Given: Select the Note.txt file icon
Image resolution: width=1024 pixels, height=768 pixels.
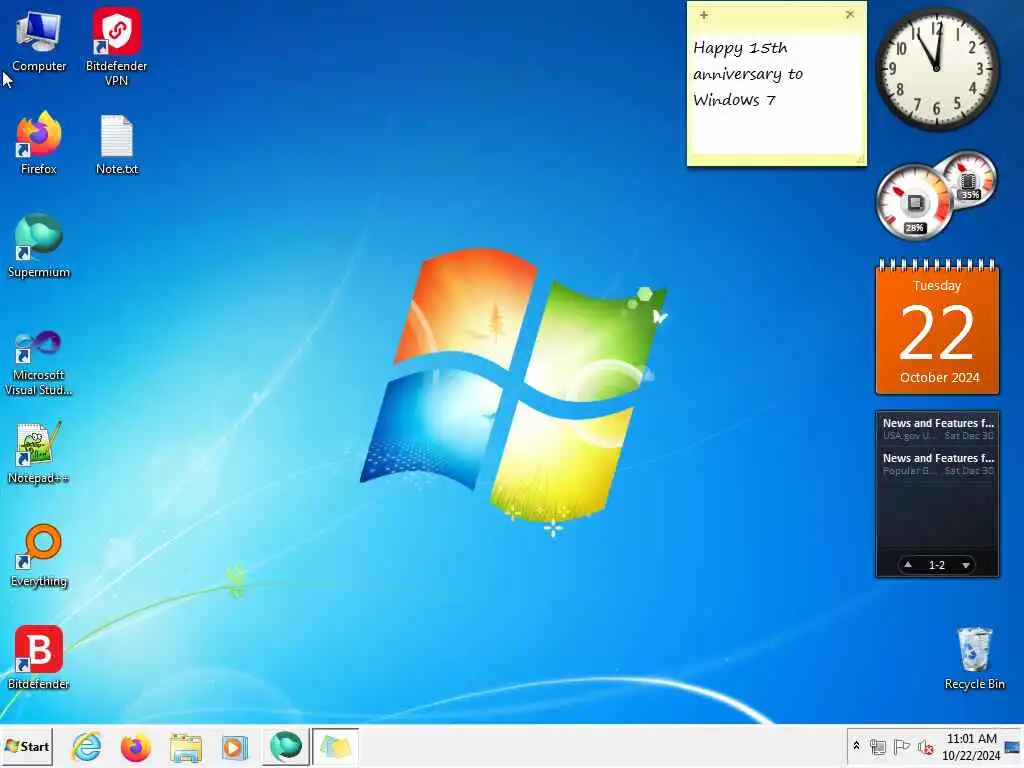Looking at the screenshot, I should tap(117, 144).
